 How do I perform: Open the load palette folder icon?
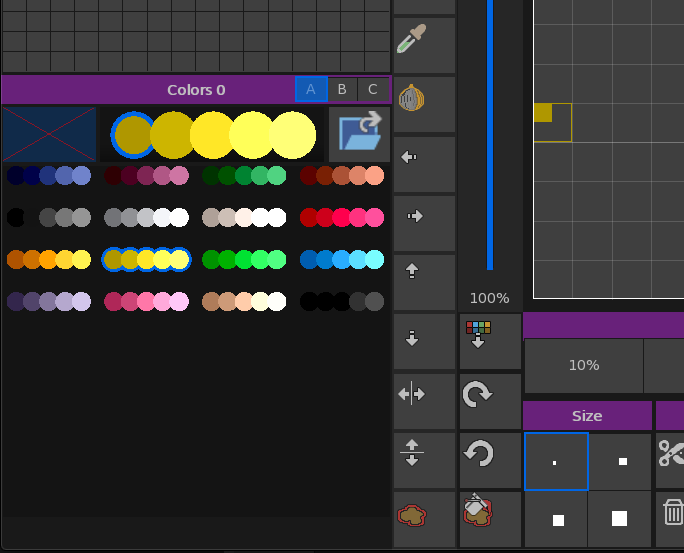point(360,134)
